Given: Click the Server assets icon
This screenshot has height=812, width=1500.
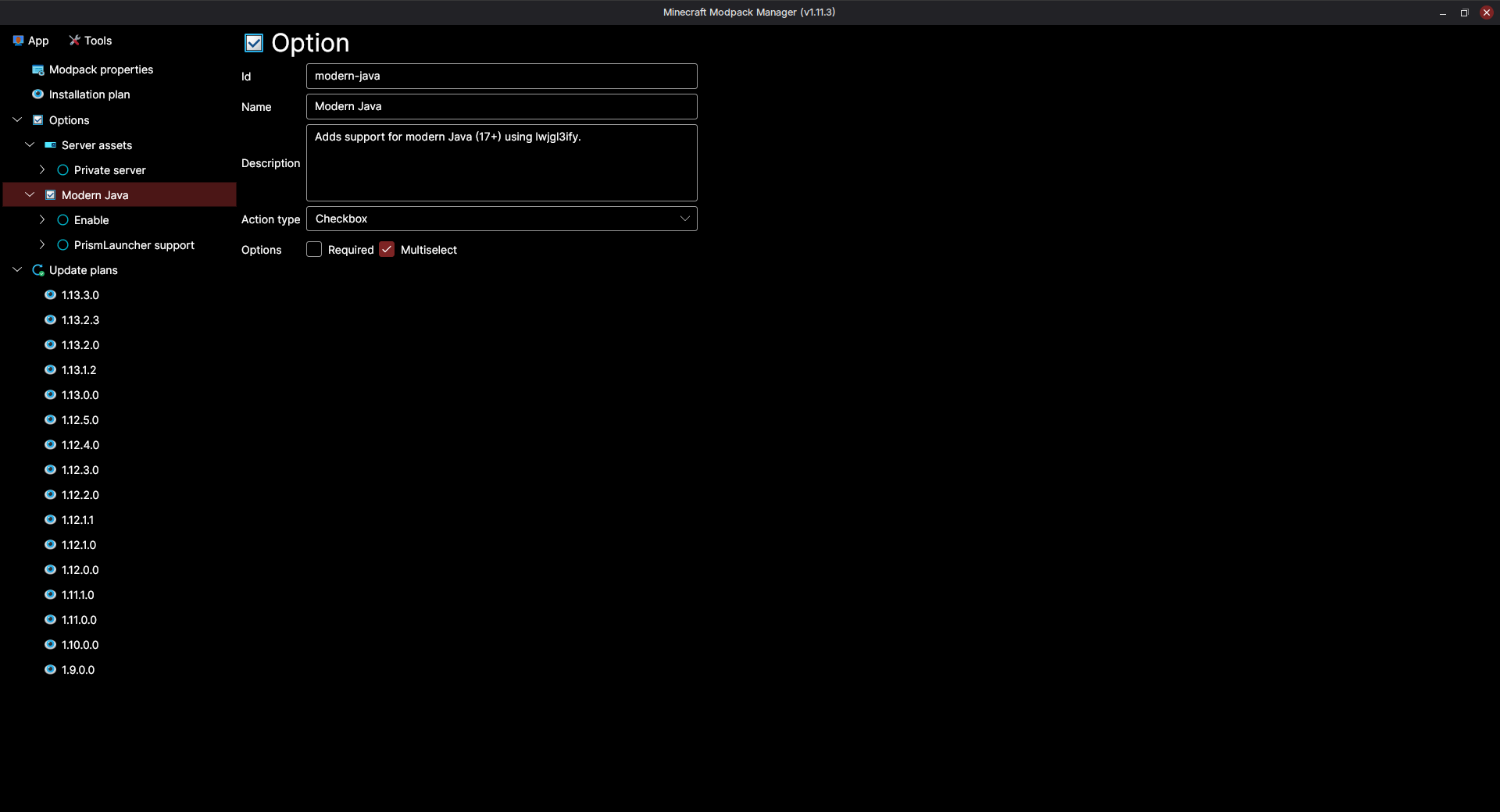Looking at the screenshot, I should point(50,145).
